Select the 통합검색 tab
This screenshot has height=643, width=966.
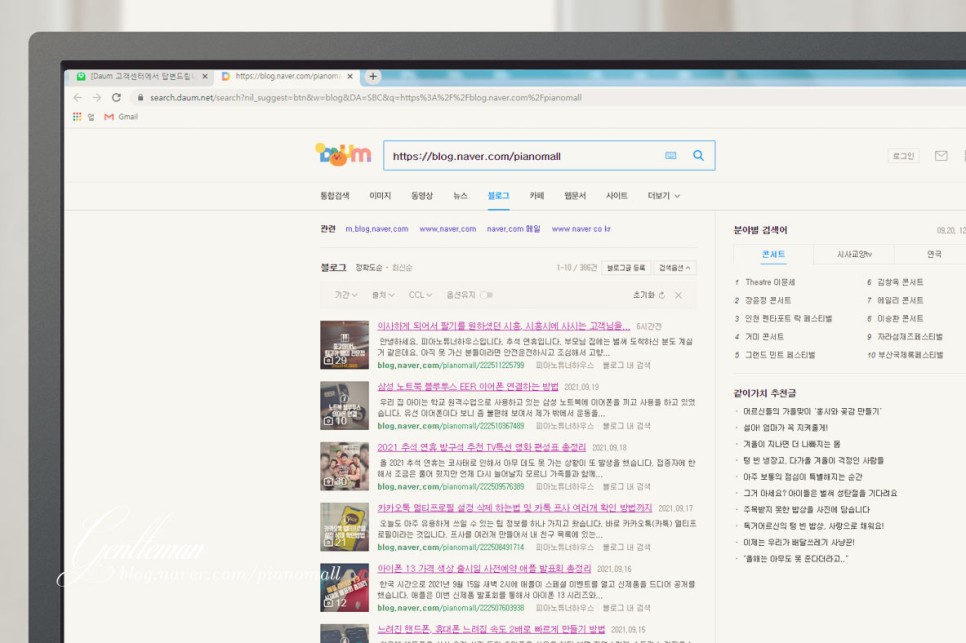335,196
